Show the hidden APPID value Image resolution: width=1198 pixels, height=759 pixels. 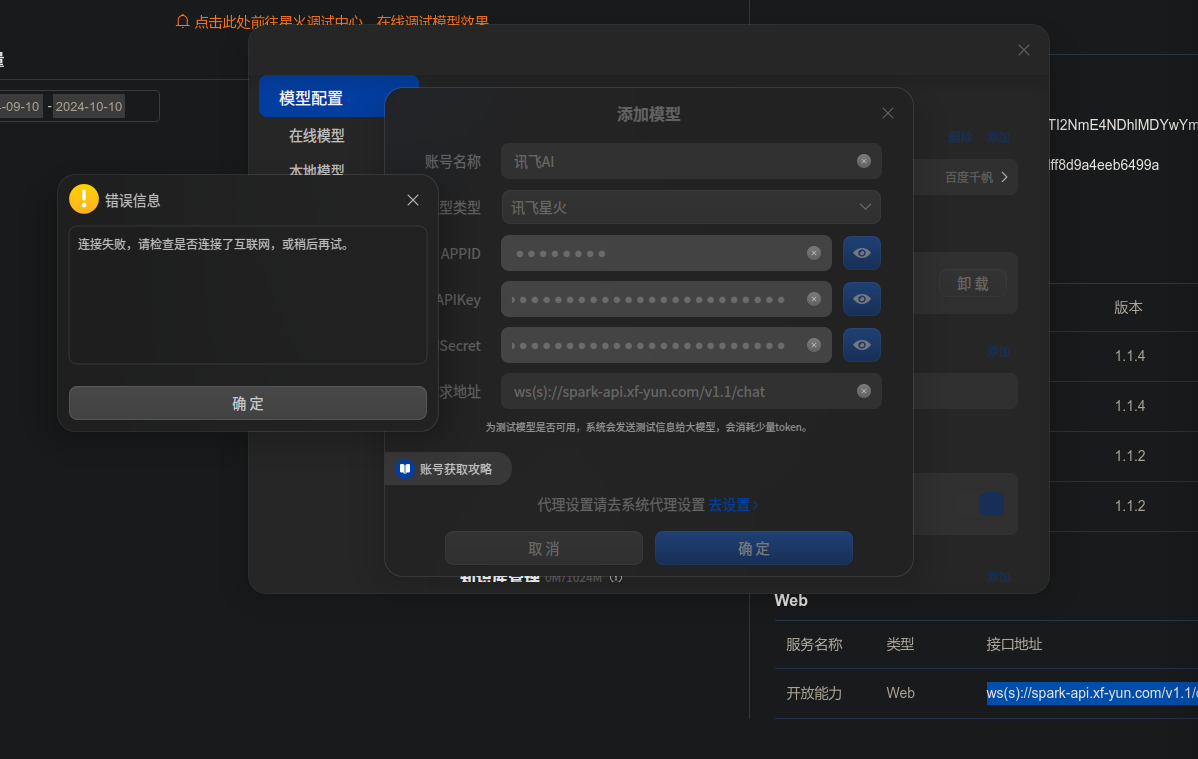pyautogui.click(x=862, y=253)
